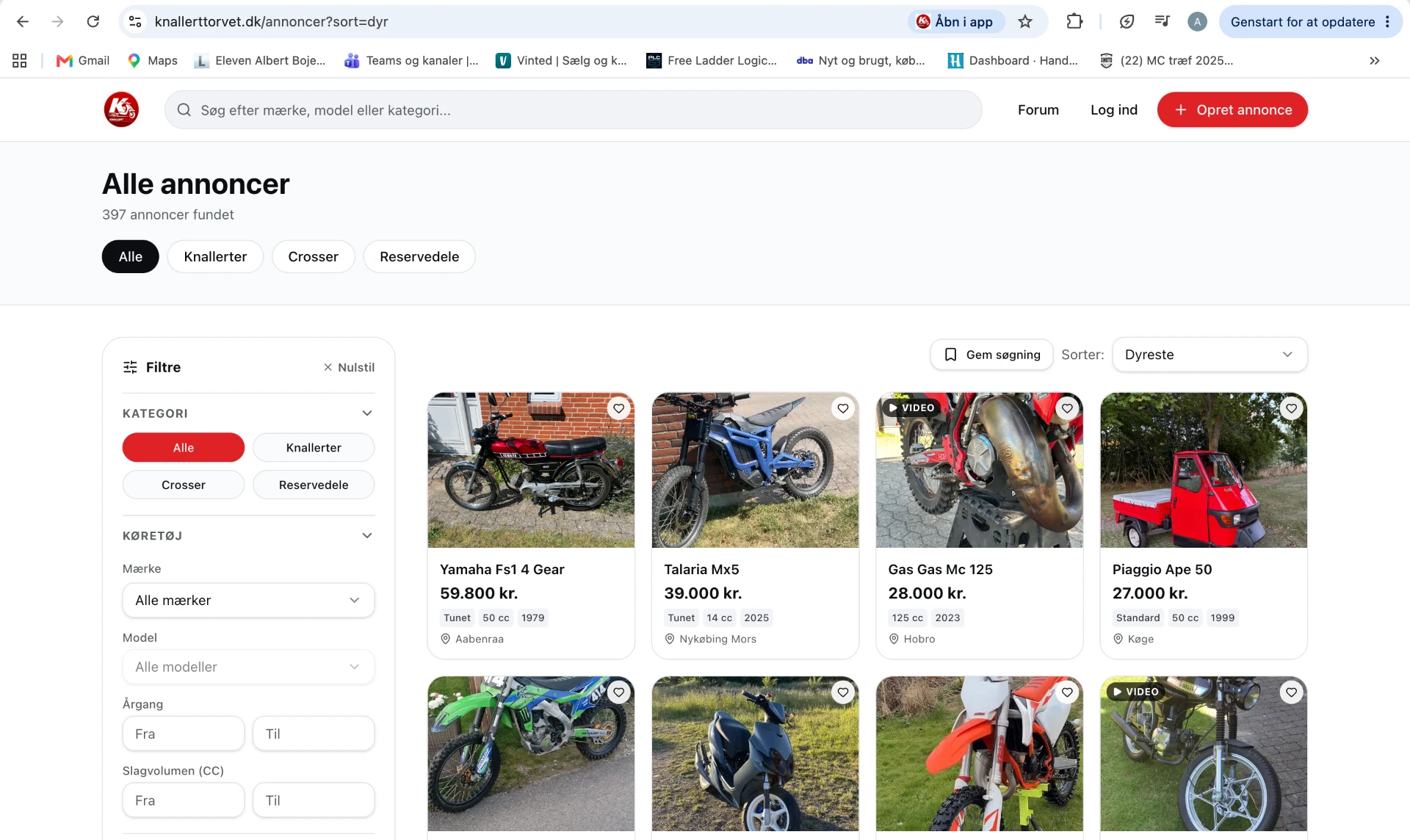Open the Teams og kanaler bookmark
This screenshot has width=1410, height=840.
click(x=412, y=61)
